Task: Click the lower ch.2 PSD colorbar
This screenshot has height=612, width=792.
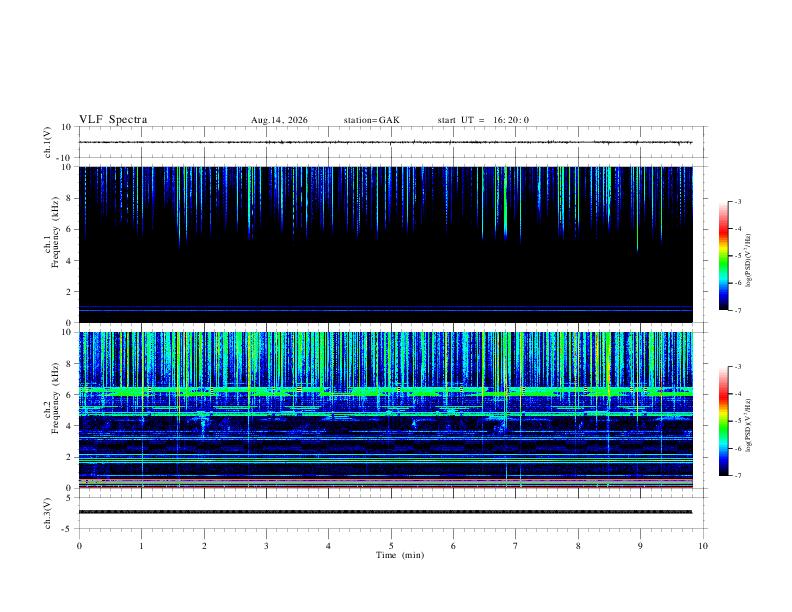Action: tap(723, 421)
